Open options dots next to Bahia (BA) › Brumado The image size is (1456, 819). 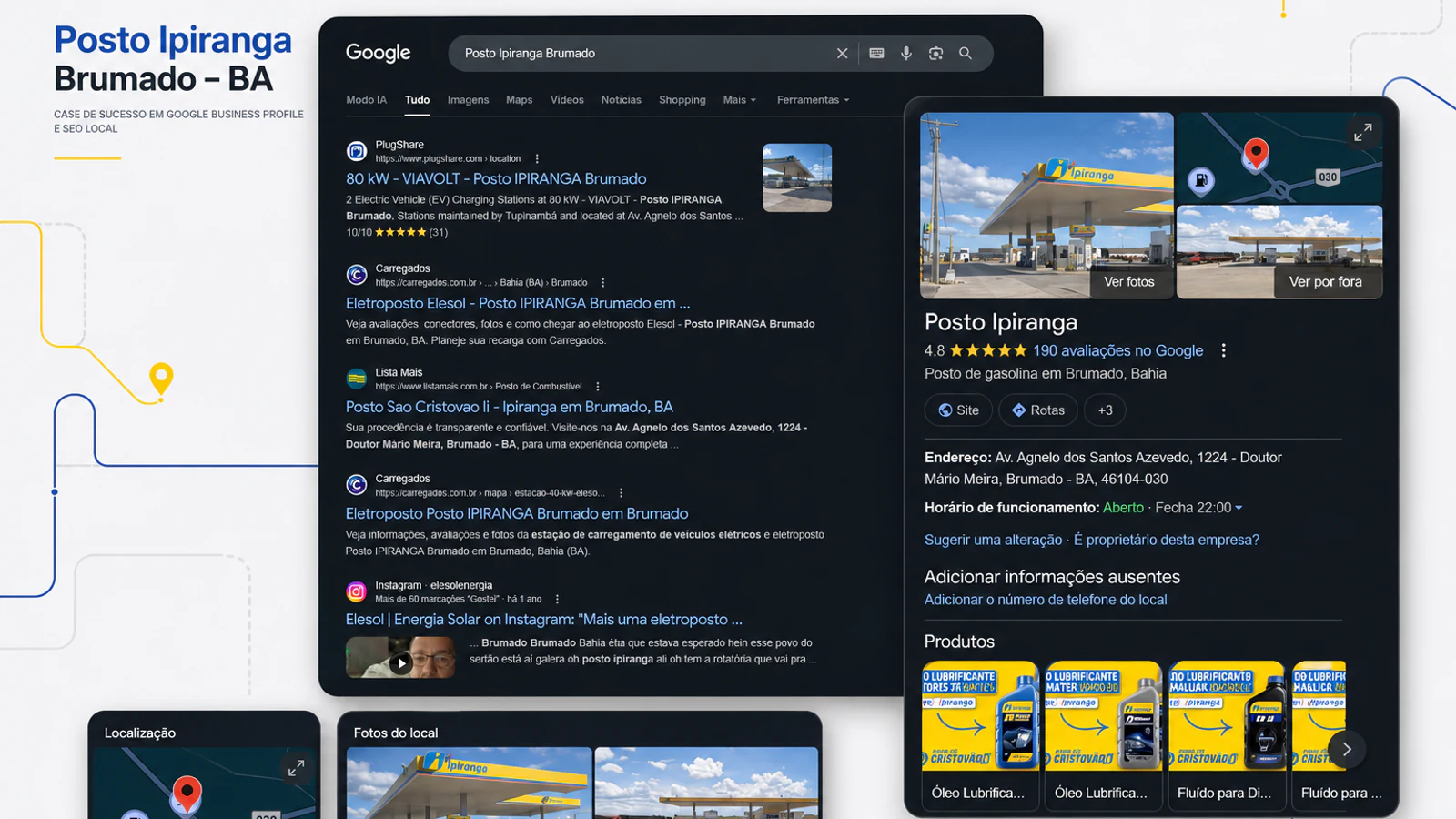(603, 283)
